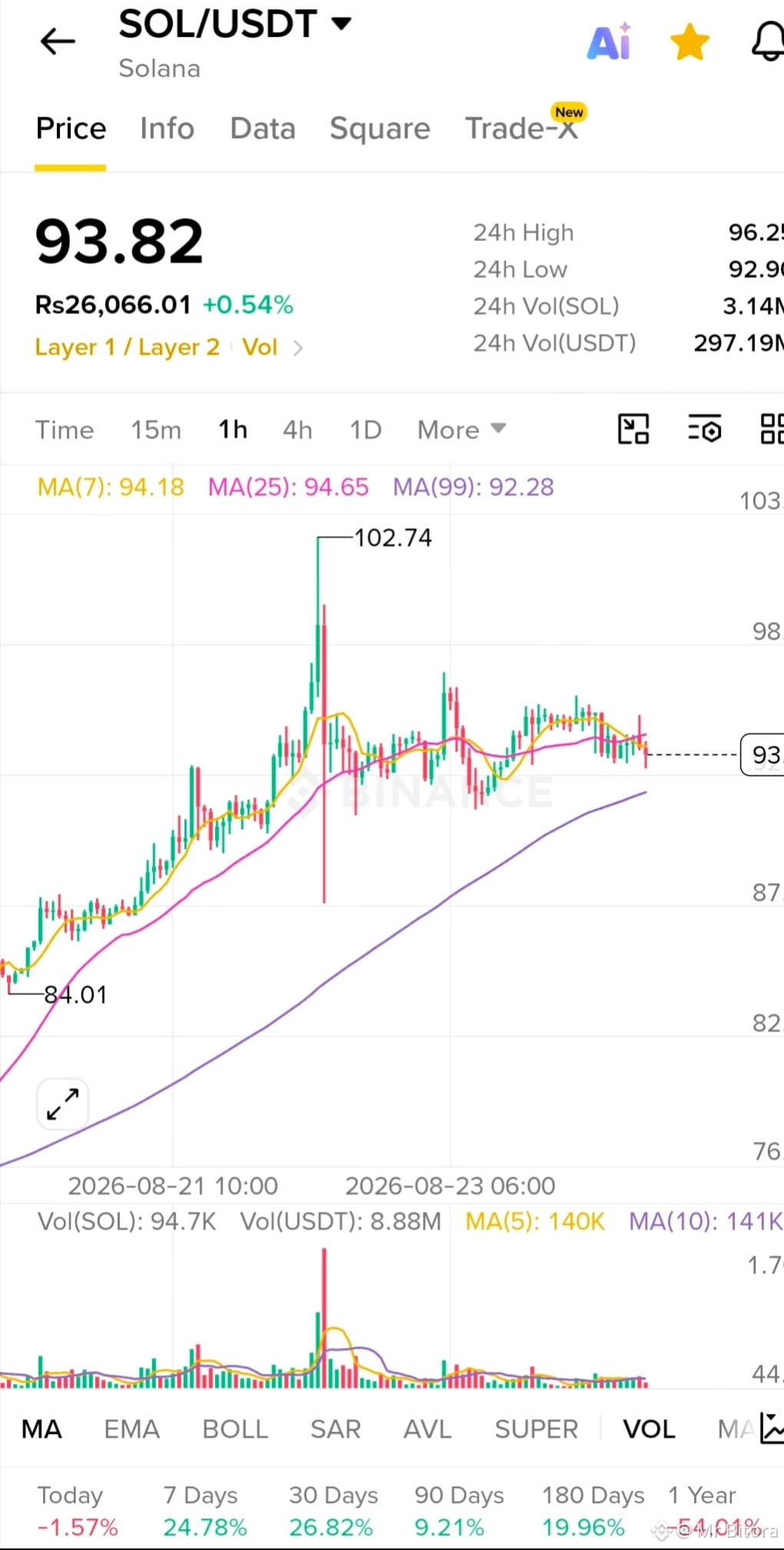Viewport: 784px width, 1550px height.
Task: Expand the More intervals dropdown
Action: point(461,430)
